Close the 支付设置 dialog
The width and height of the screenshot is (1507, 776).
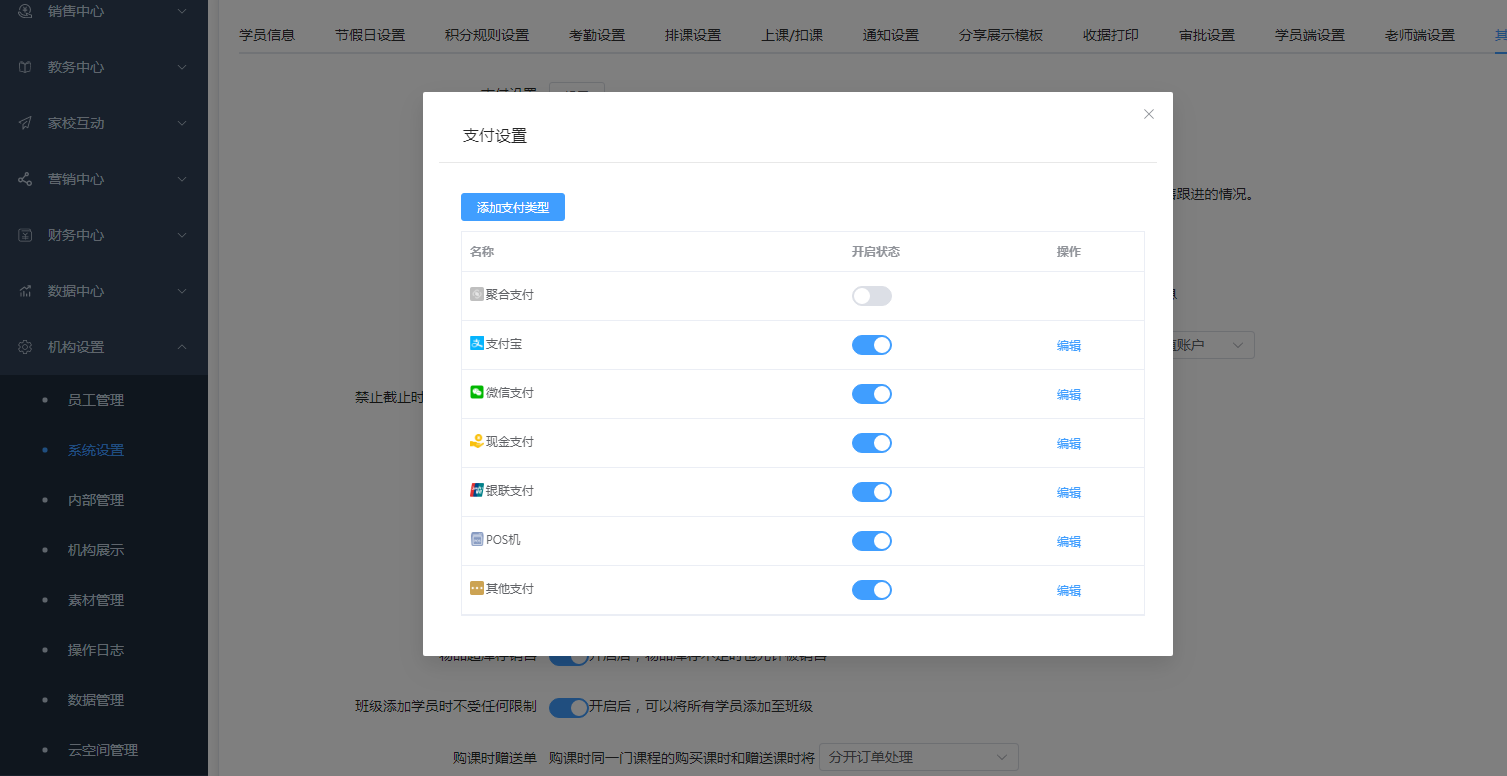pyautogui.click(x=1149, y=114)
